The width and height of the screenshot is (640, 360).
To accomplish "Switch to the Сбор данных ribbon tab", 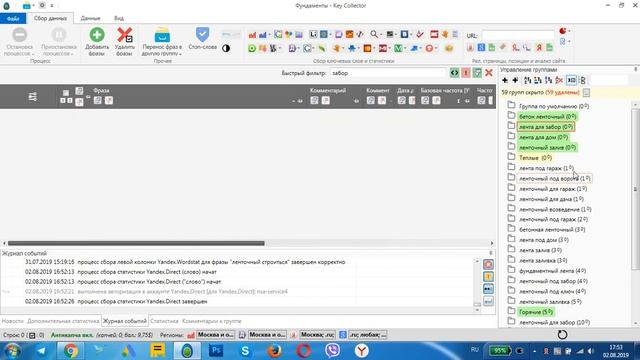I will (50, 18).
